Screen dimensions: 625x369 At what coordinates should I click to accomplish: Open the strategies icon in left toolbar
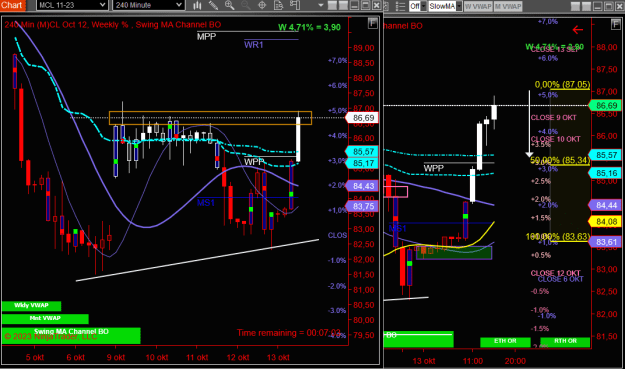295,5
